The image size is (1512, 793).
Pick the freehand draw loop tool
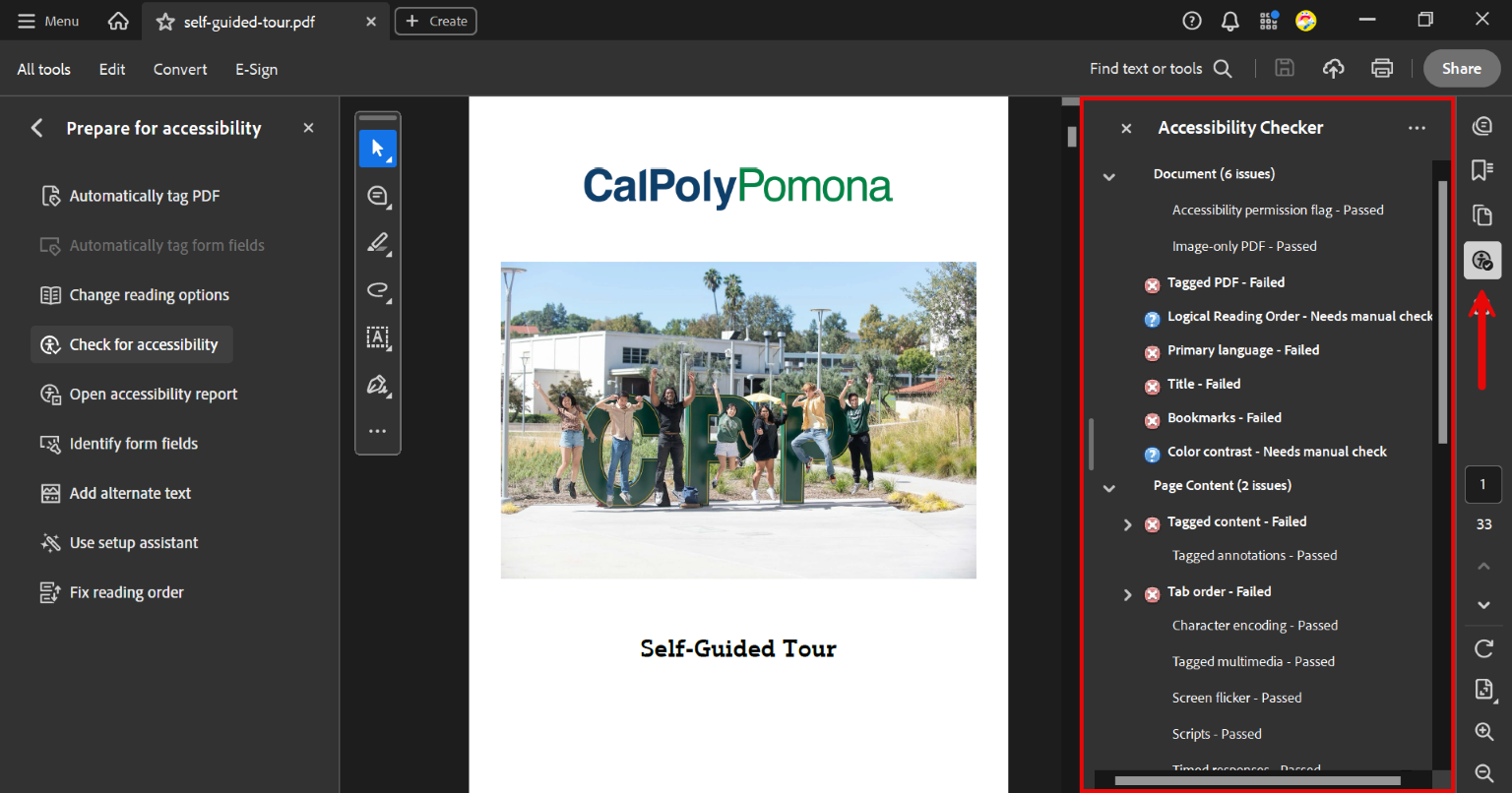point(377,289)
